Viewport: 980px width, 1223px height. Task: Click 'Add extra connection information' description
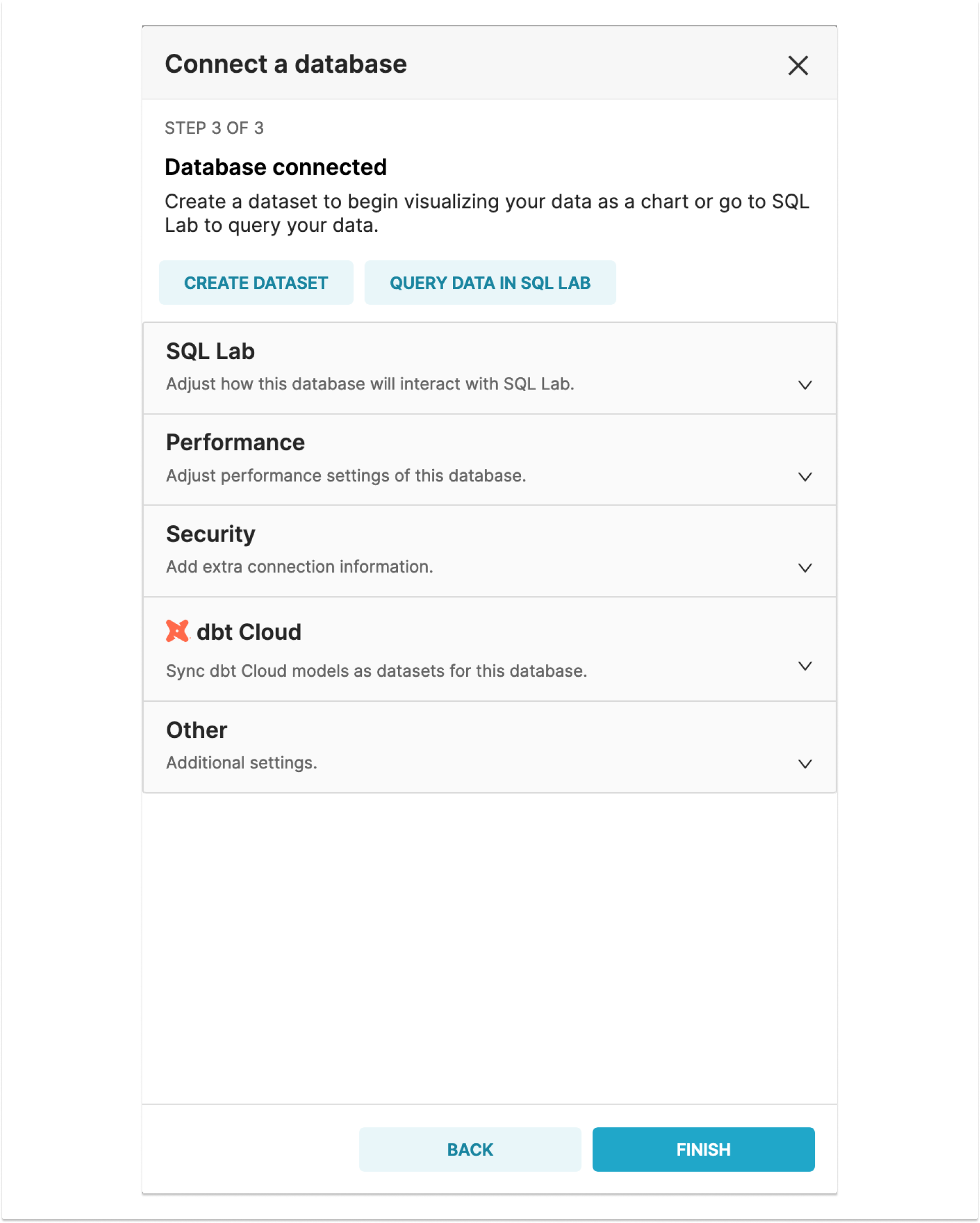click(299, 566)
